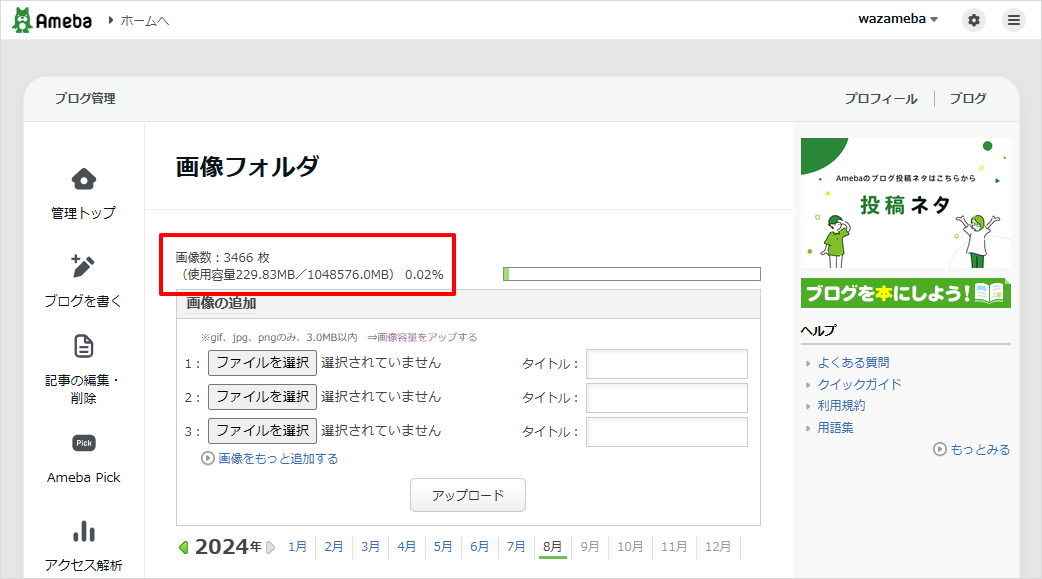Expand the wazameba account dropdown
The image size is (1042, 579).
898,19
